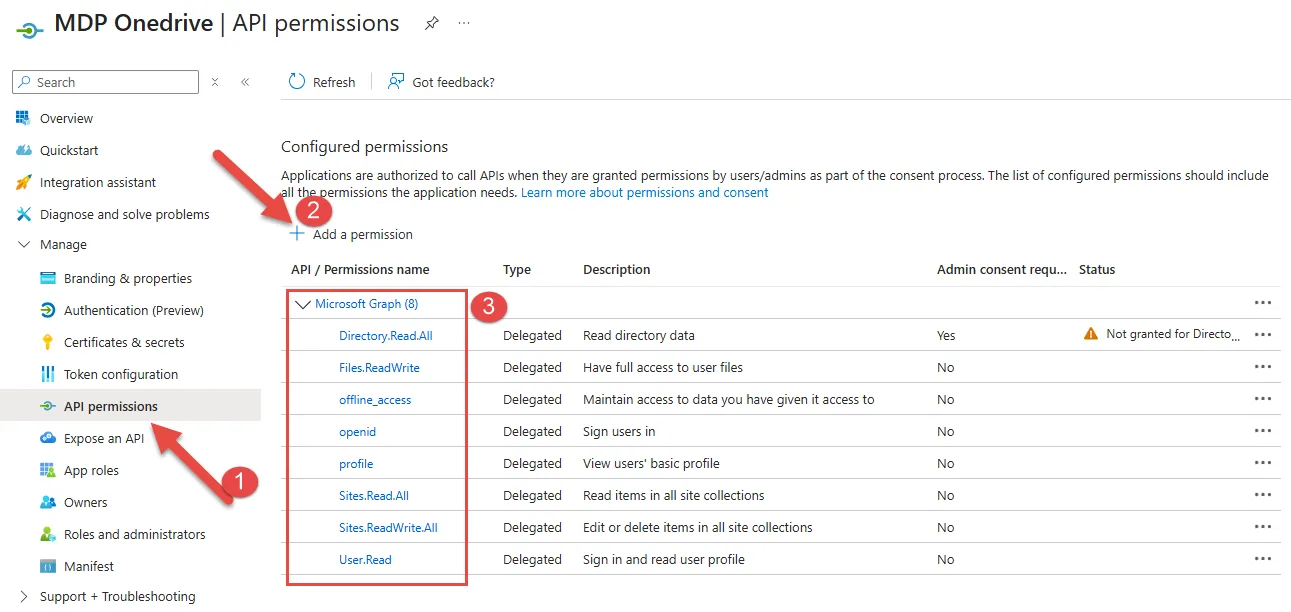Open Directory.Read.All permission link
Image resolution: width=1291 pixels, height=612 pixels.
pos(386,335)
